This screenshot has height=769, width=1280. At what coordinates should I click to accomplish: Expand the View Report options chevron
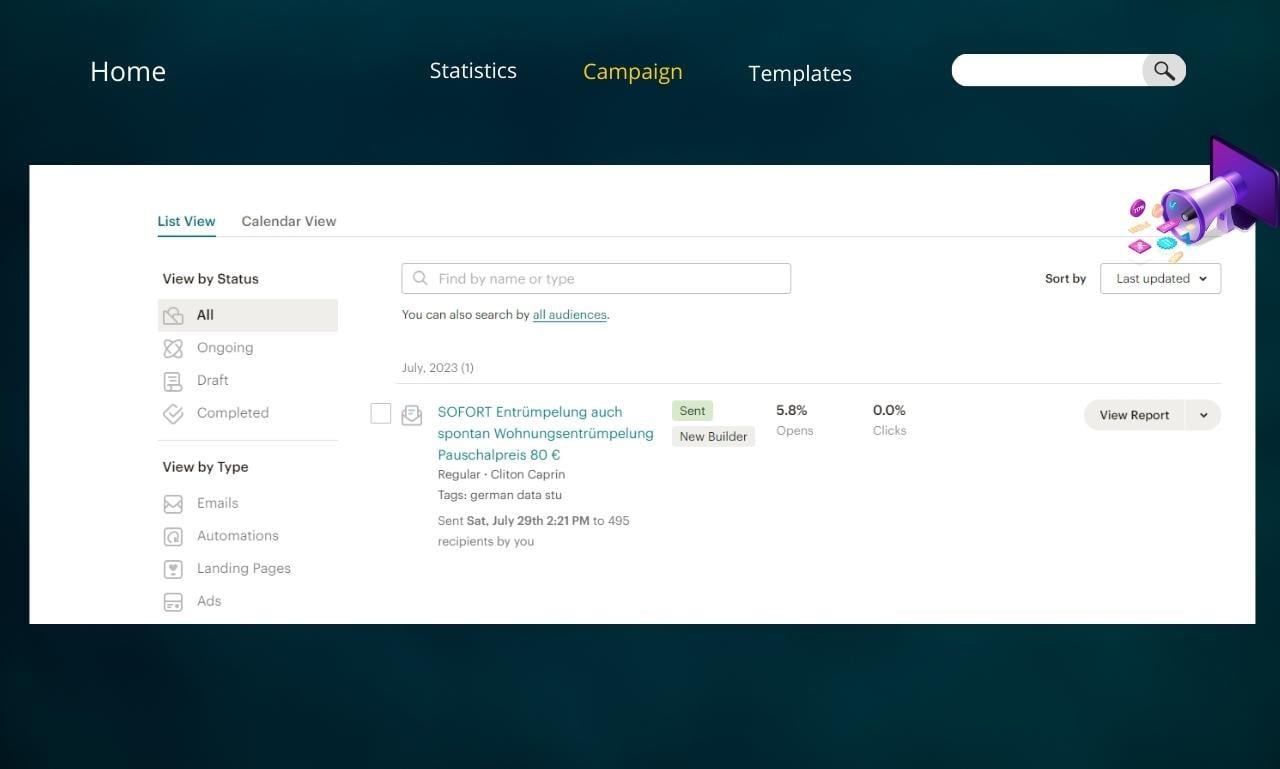pyautogui.click(x=1203, y=414)
